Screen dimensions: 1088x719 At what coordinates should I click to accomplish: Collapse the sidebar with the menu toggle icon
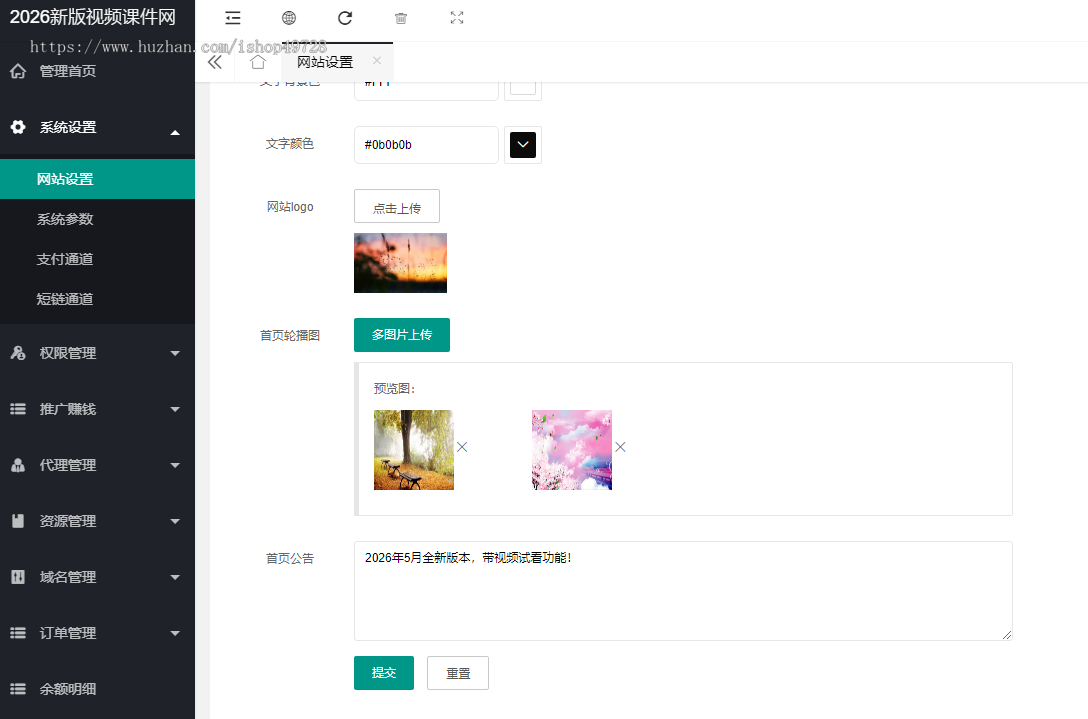click(233, 18)
